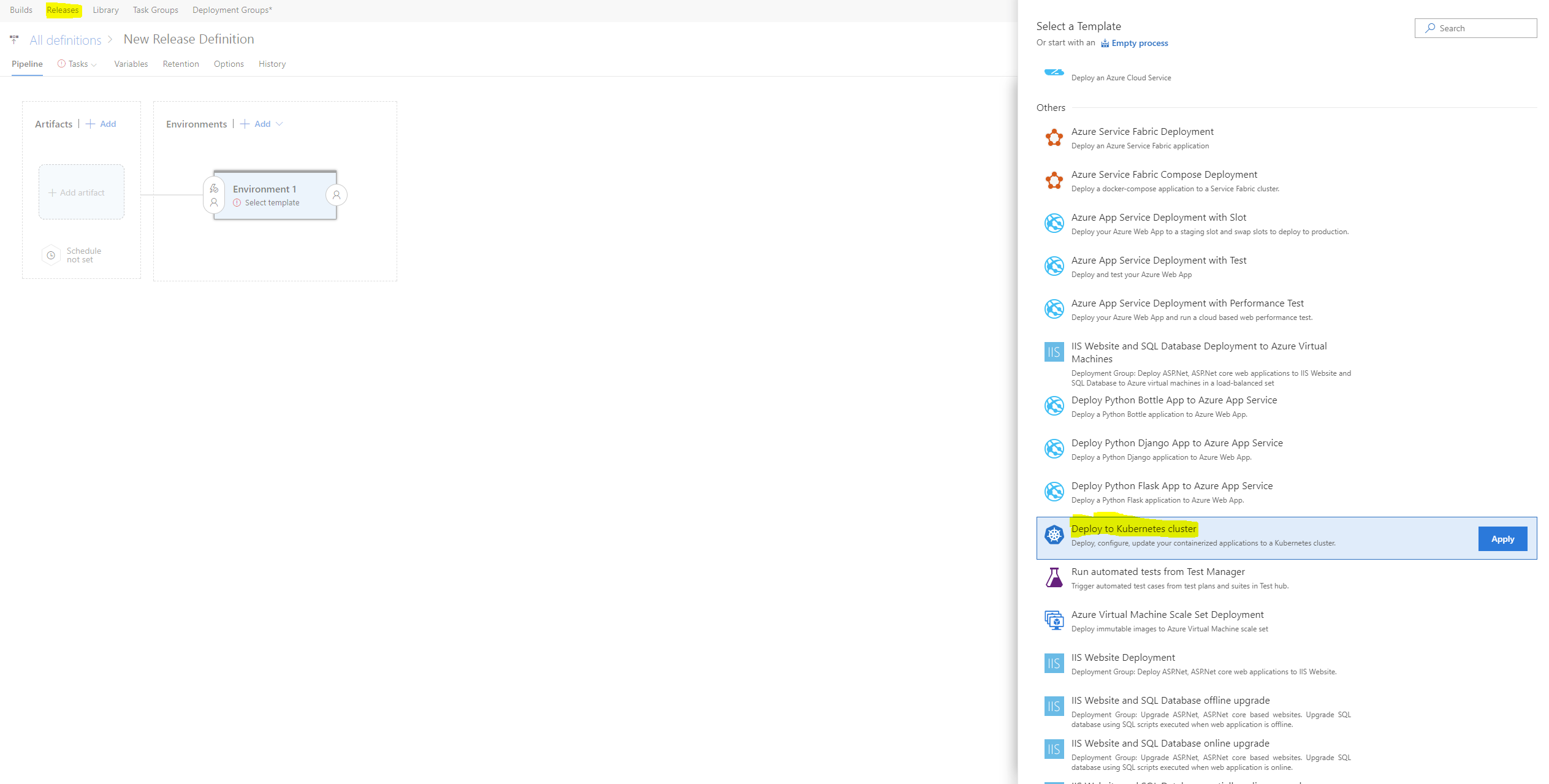Select Deploy an Azure Cloud Service text
The image size is (1549, 784).
coord(1121,78)
